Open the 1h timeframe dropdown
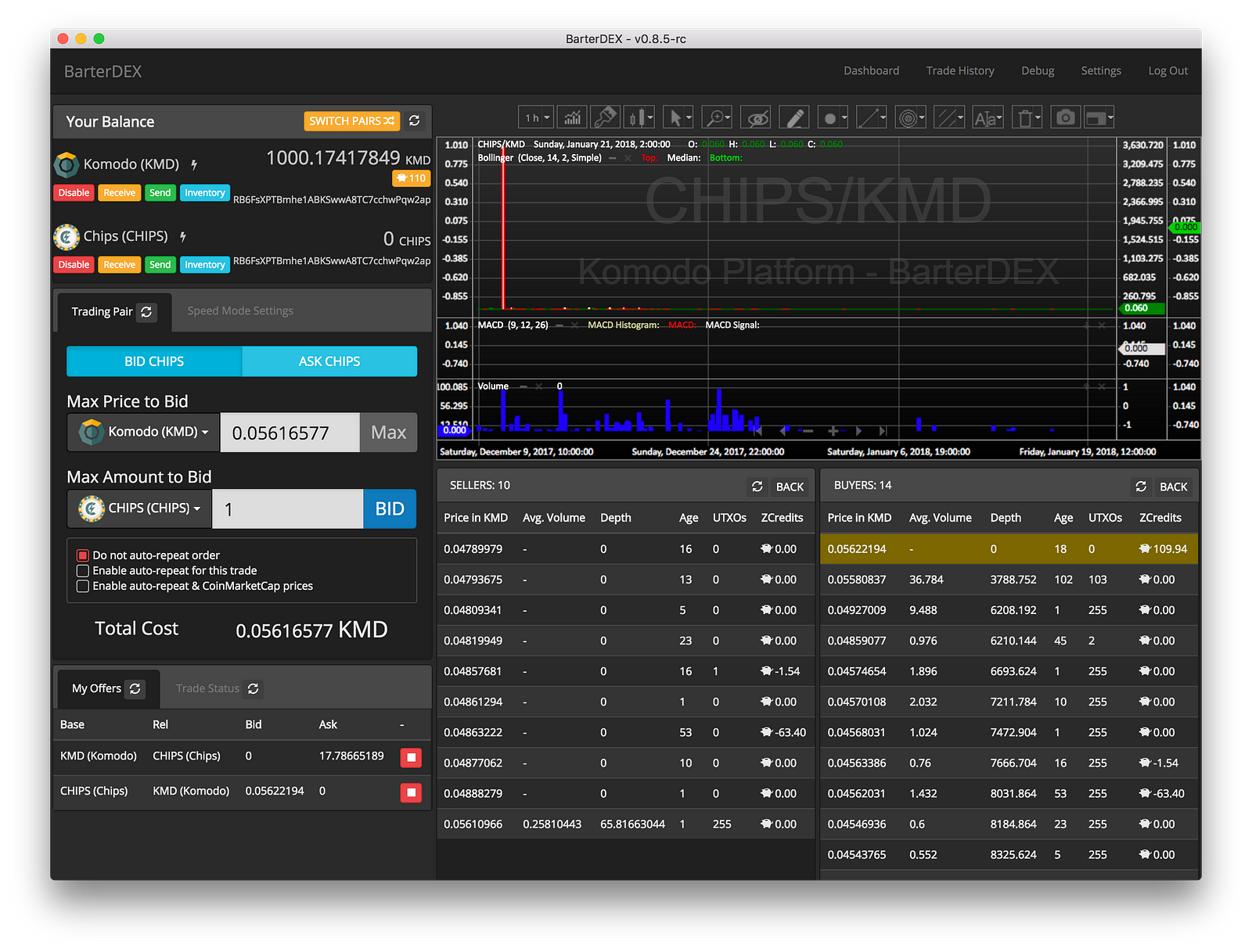 [536, 117]
